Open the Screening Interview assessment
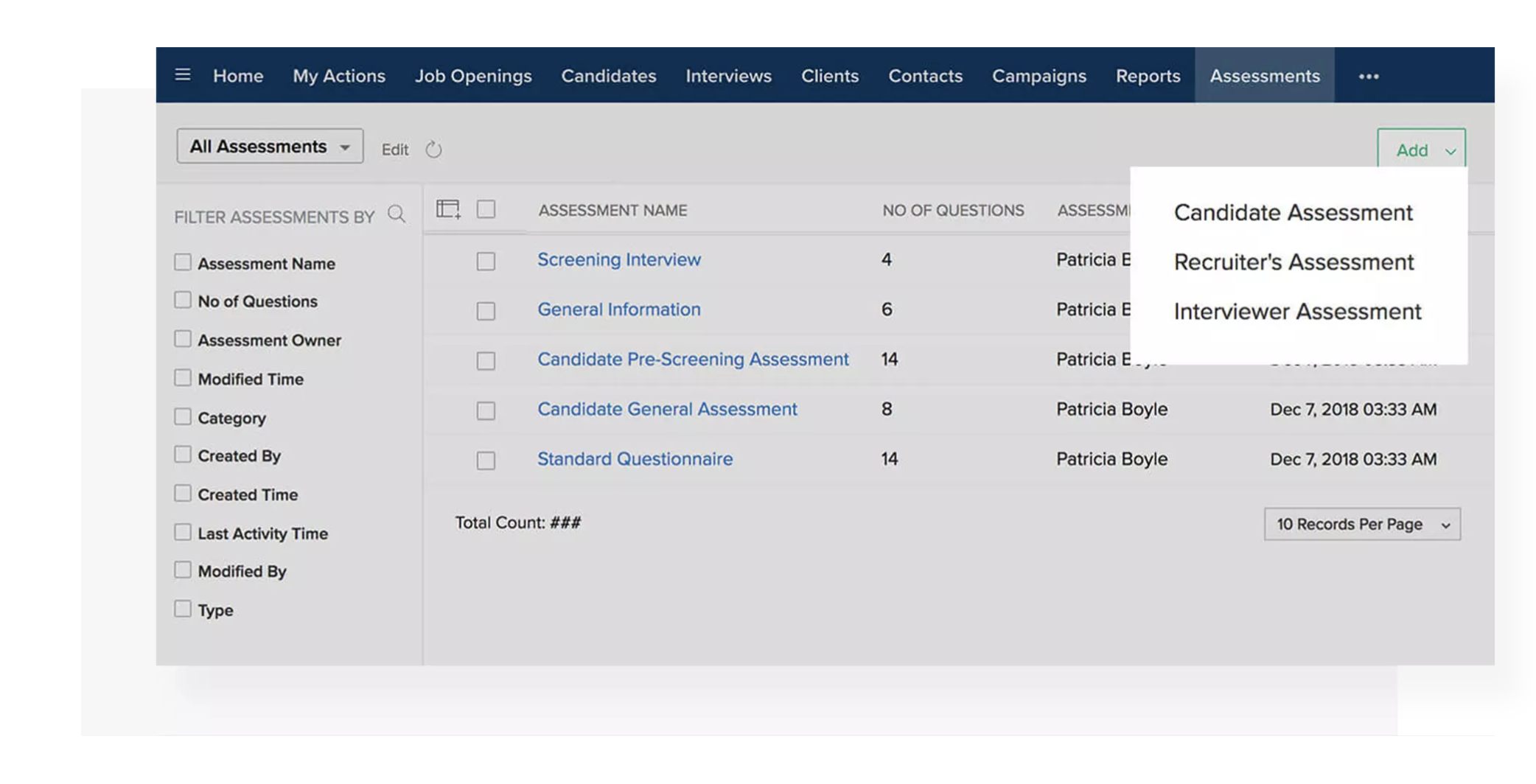The height and width of the screenshot is (784, 1536). coord(619,259)
